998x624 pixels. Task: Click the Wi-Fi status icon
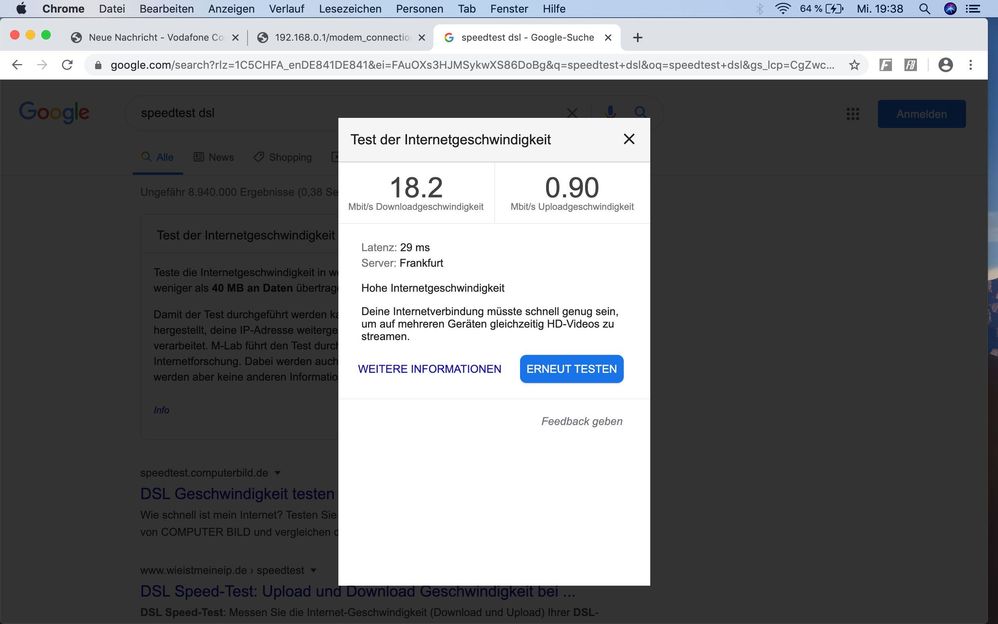783,9
